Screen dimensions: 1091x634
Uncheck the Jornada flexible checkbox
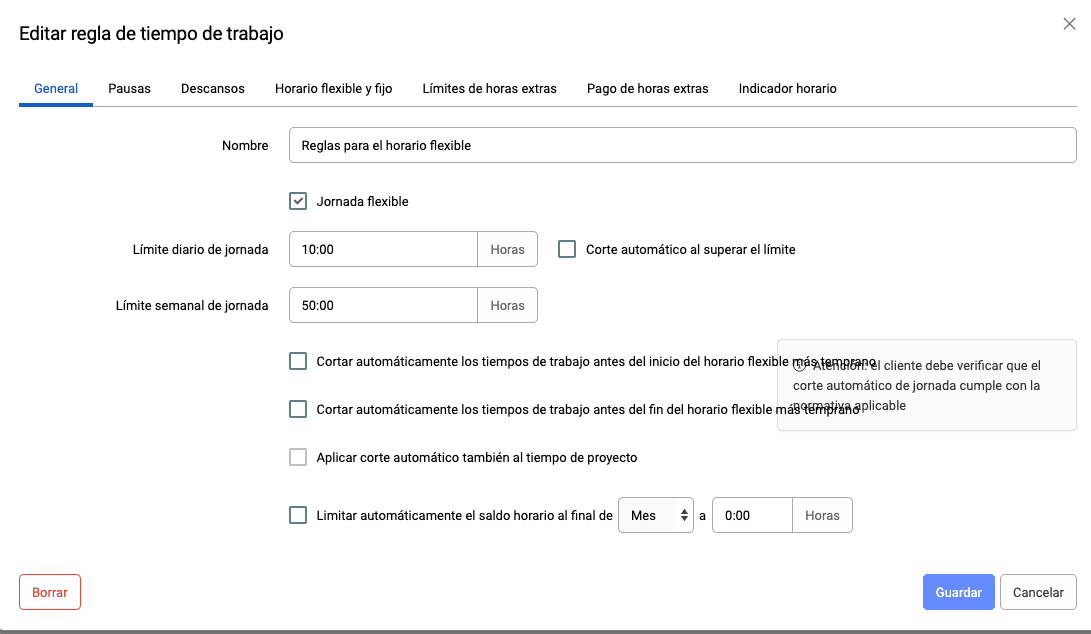click(298, 201)
